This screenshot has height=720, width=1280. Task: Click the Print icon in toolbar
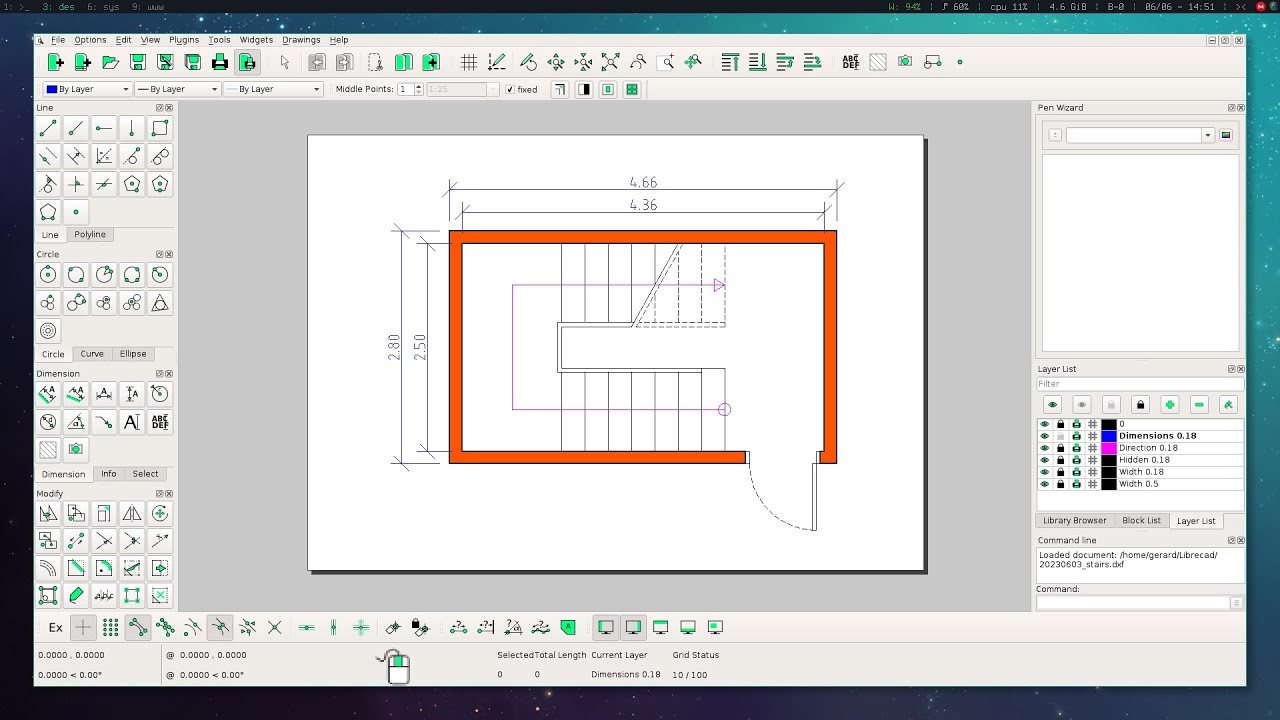[x=220, y=62]
